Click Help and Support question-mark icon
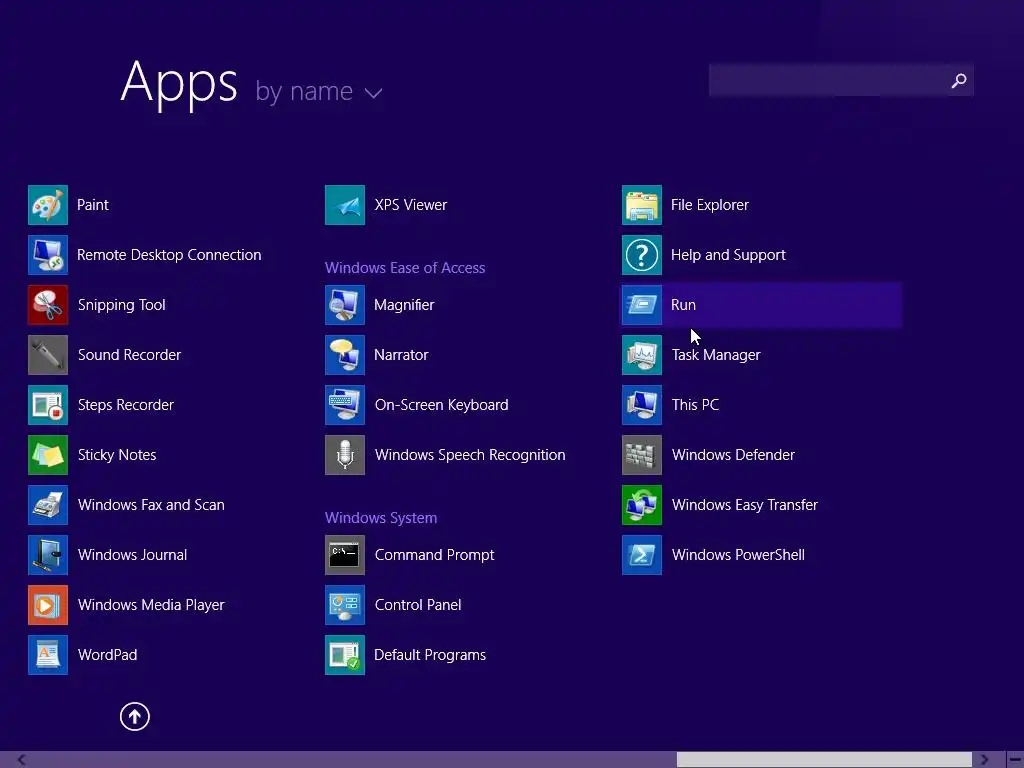Screen dimensions: 1024x768 pyautogui.click(x=642, y=255)
